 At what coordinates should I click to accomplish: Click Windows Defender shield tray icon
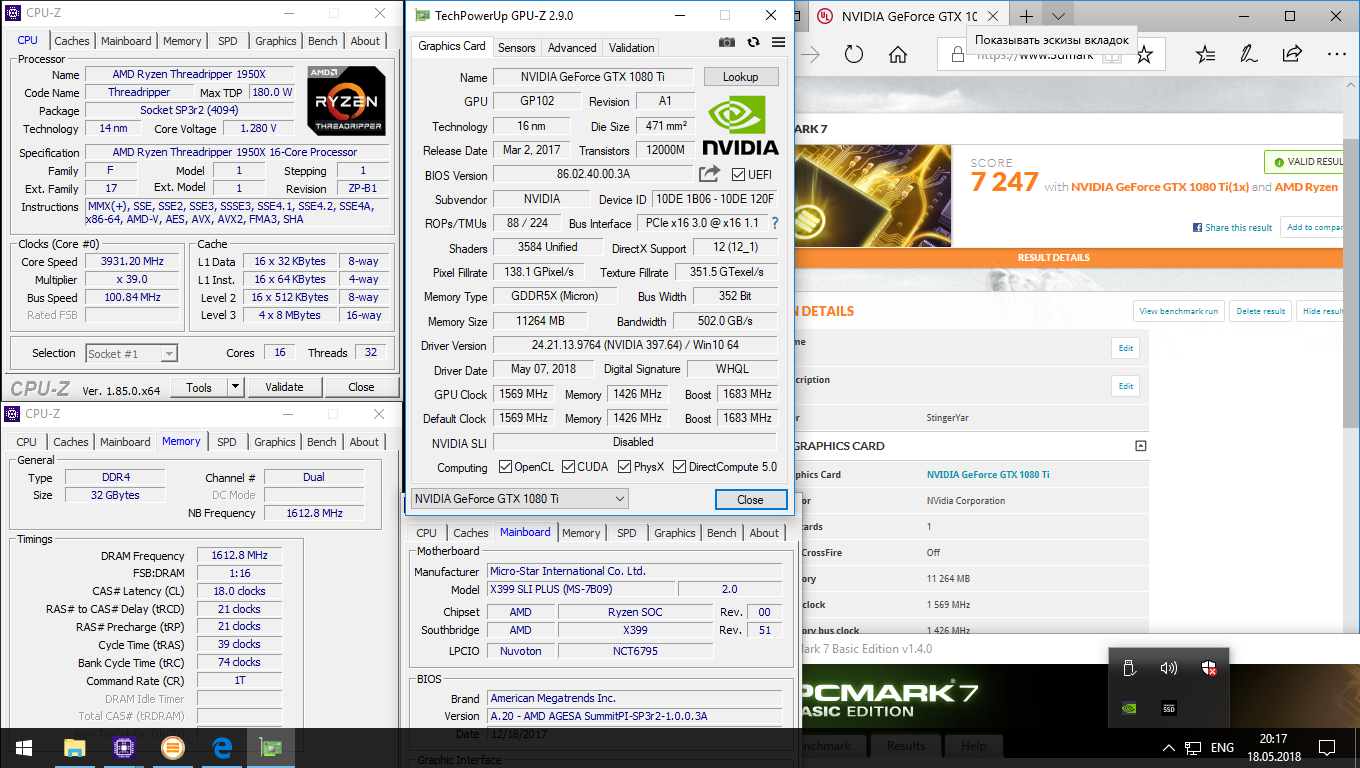click(1208, 668)
